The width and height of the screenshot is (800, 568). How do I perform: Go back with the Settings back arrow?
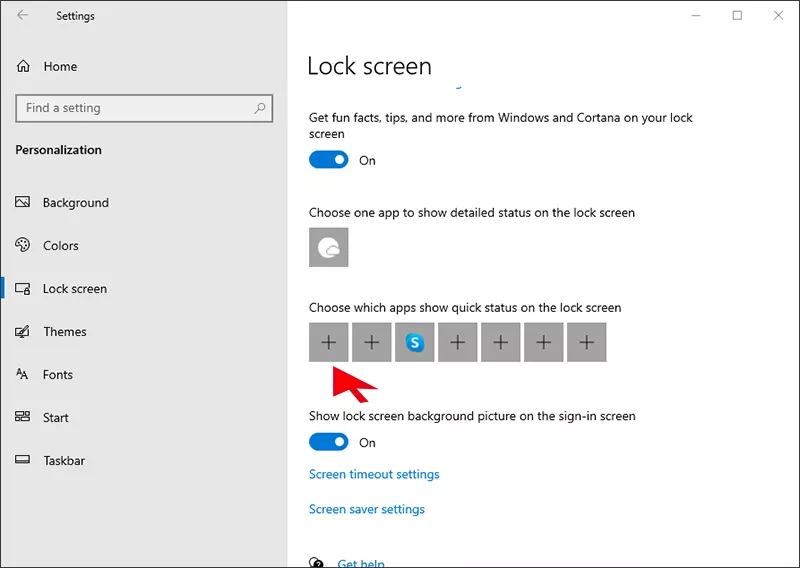[x=22, y=15]
